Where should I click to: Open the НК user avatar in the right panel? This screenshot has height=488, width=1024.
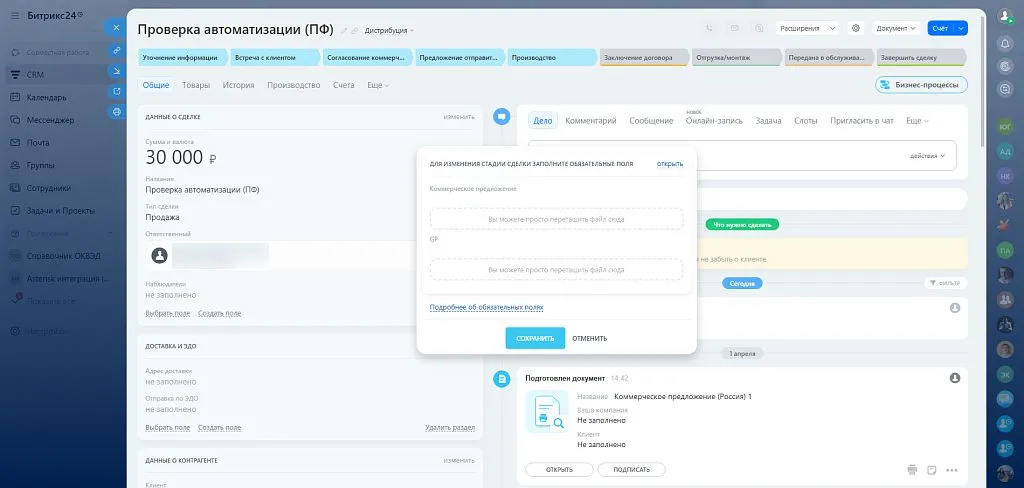click(1006, 176)
